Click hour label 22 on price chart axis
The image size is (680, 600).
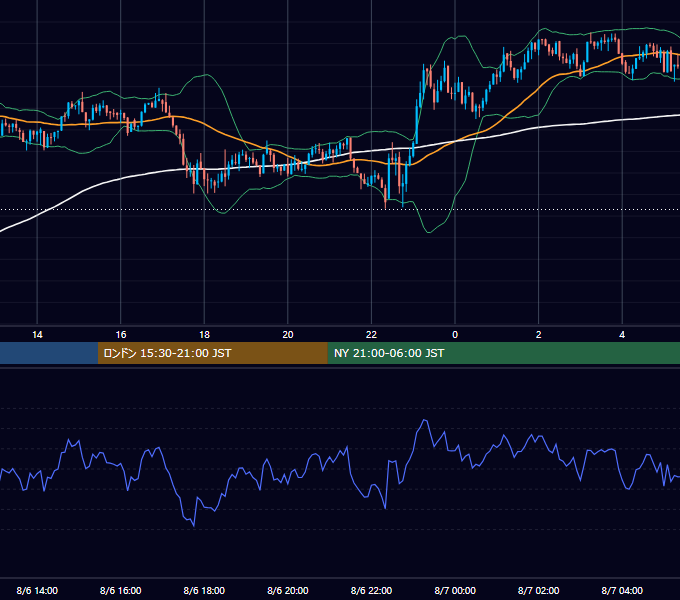point(371,335)
